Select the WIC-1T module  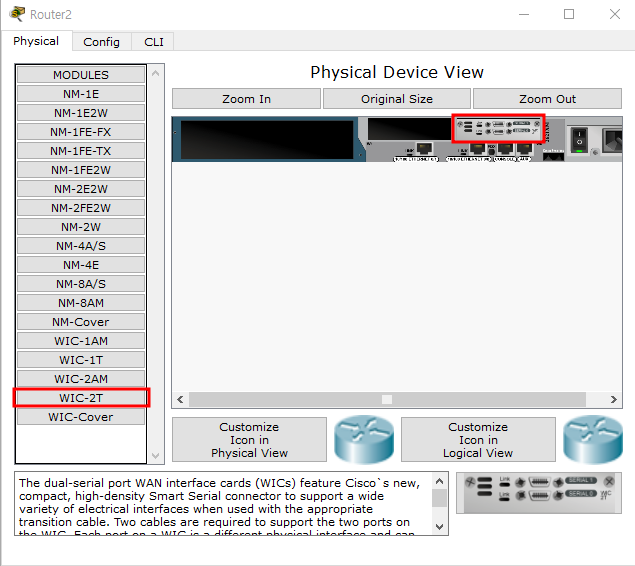(81, 360)
